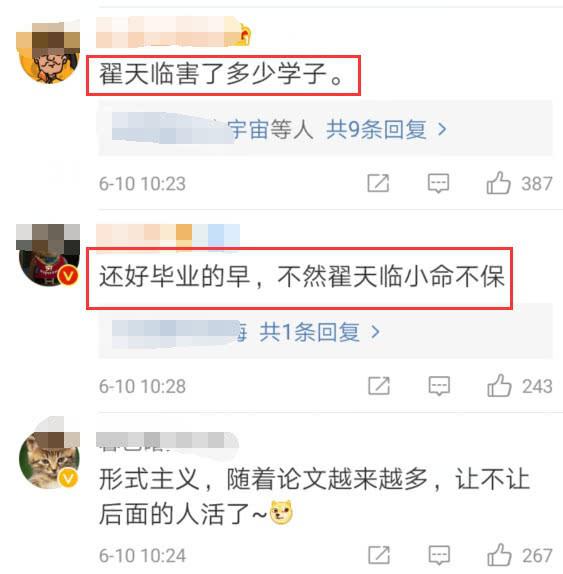Select the 形式主义 comment text
Viewport: 563px width, 574px height.
coord(314,497)
